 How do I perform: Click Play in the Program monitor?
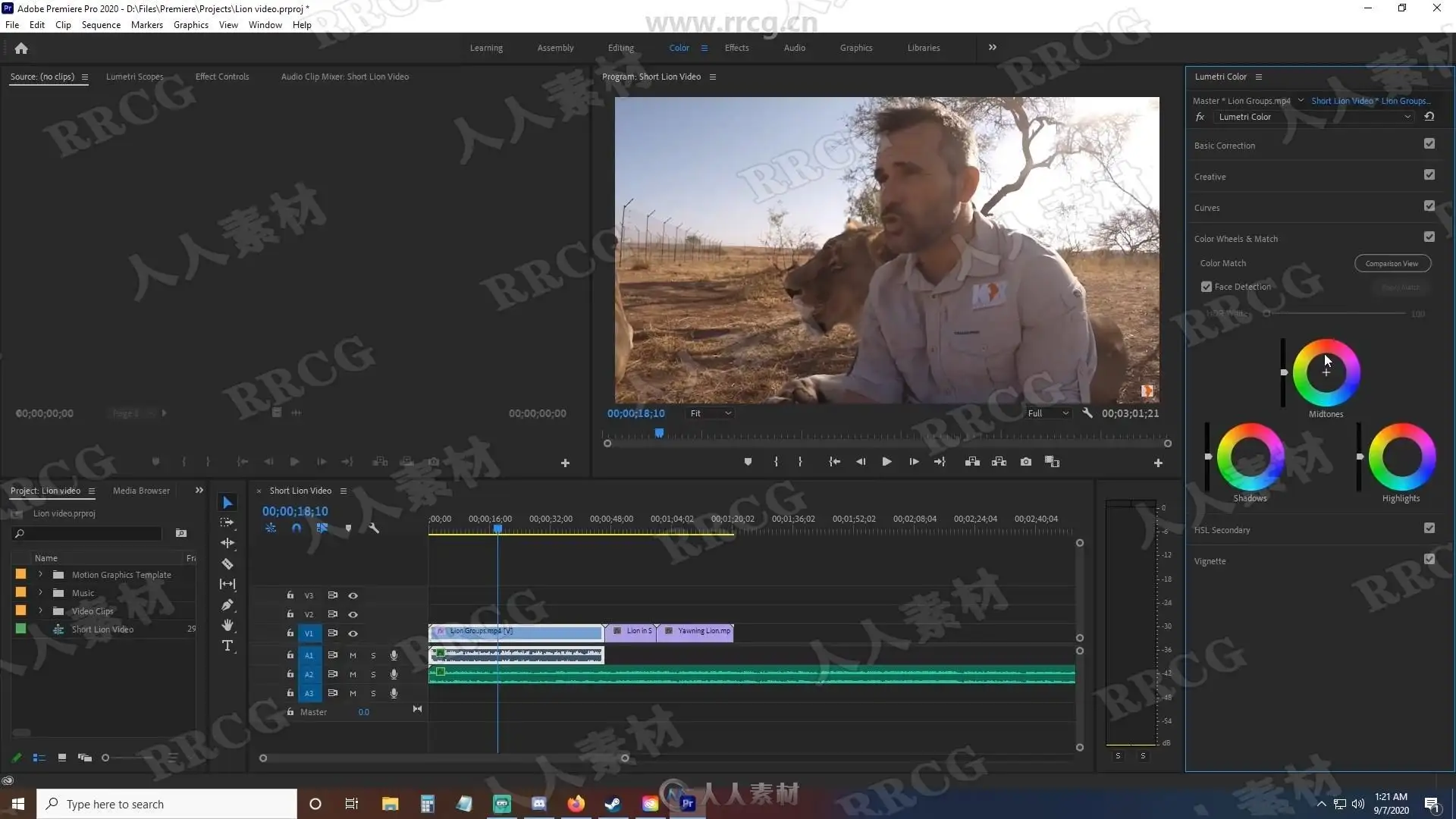[886, 462]
